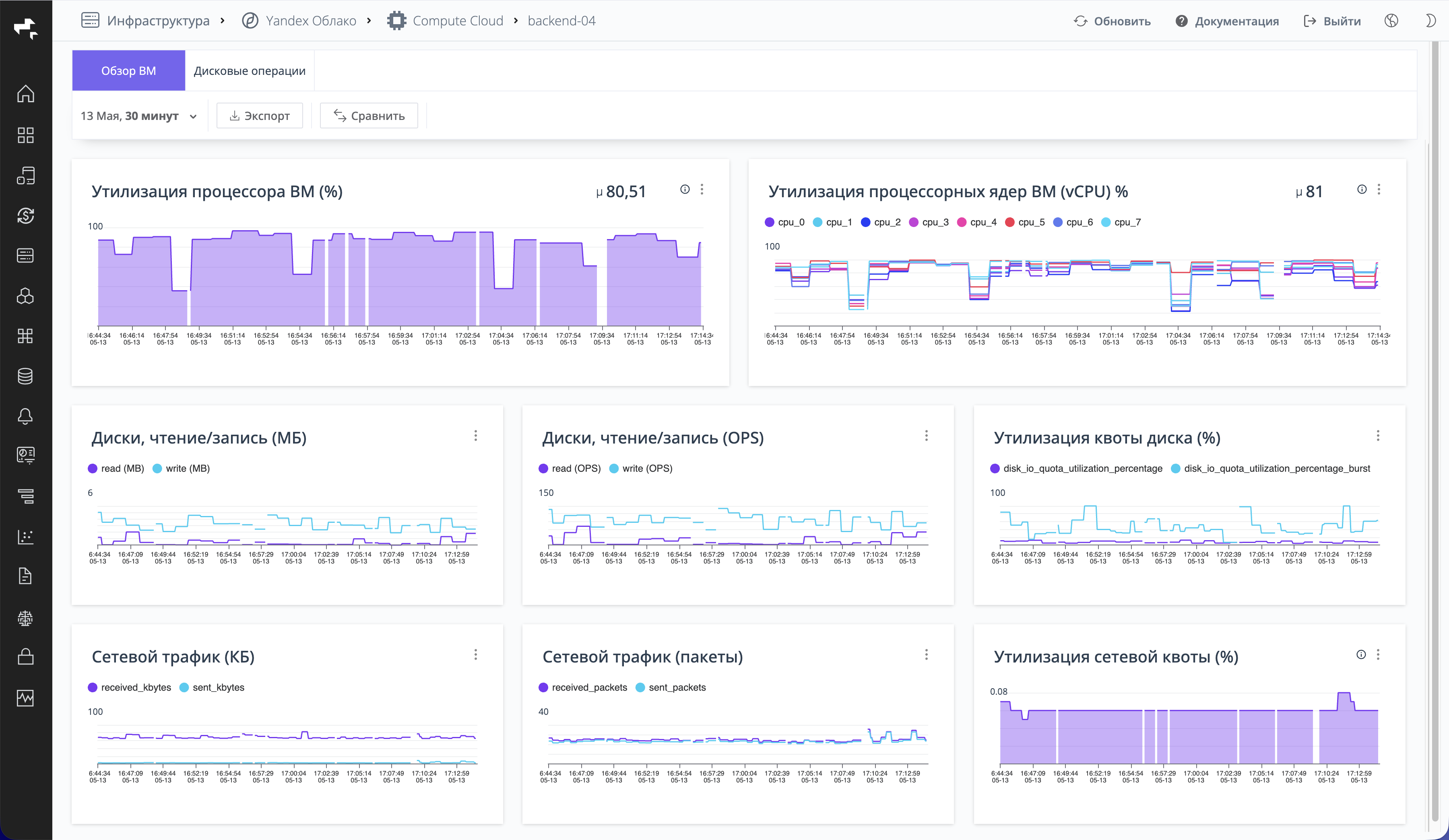
Task: Click the Экспорт button
Action: [x=259, y=116]
